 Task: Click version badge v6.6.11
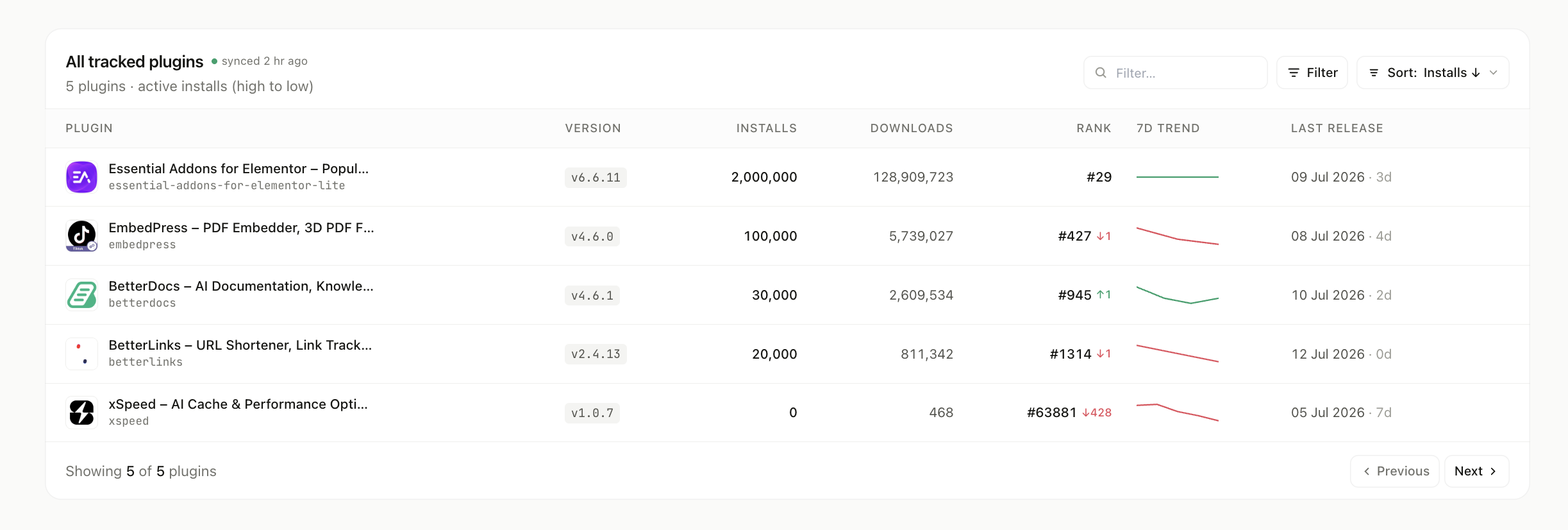point(596,177)
